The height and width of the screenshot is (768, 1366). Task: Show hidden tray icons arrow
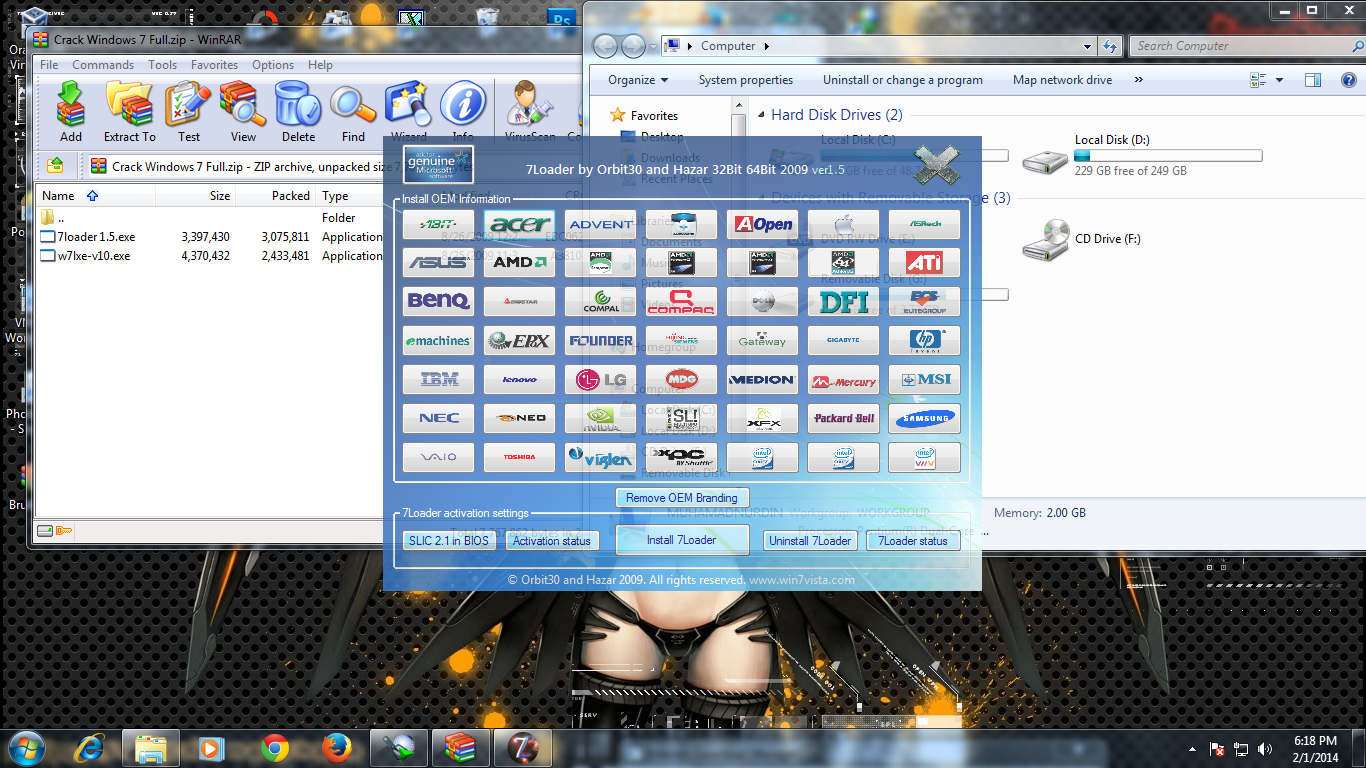point(1192,749)
